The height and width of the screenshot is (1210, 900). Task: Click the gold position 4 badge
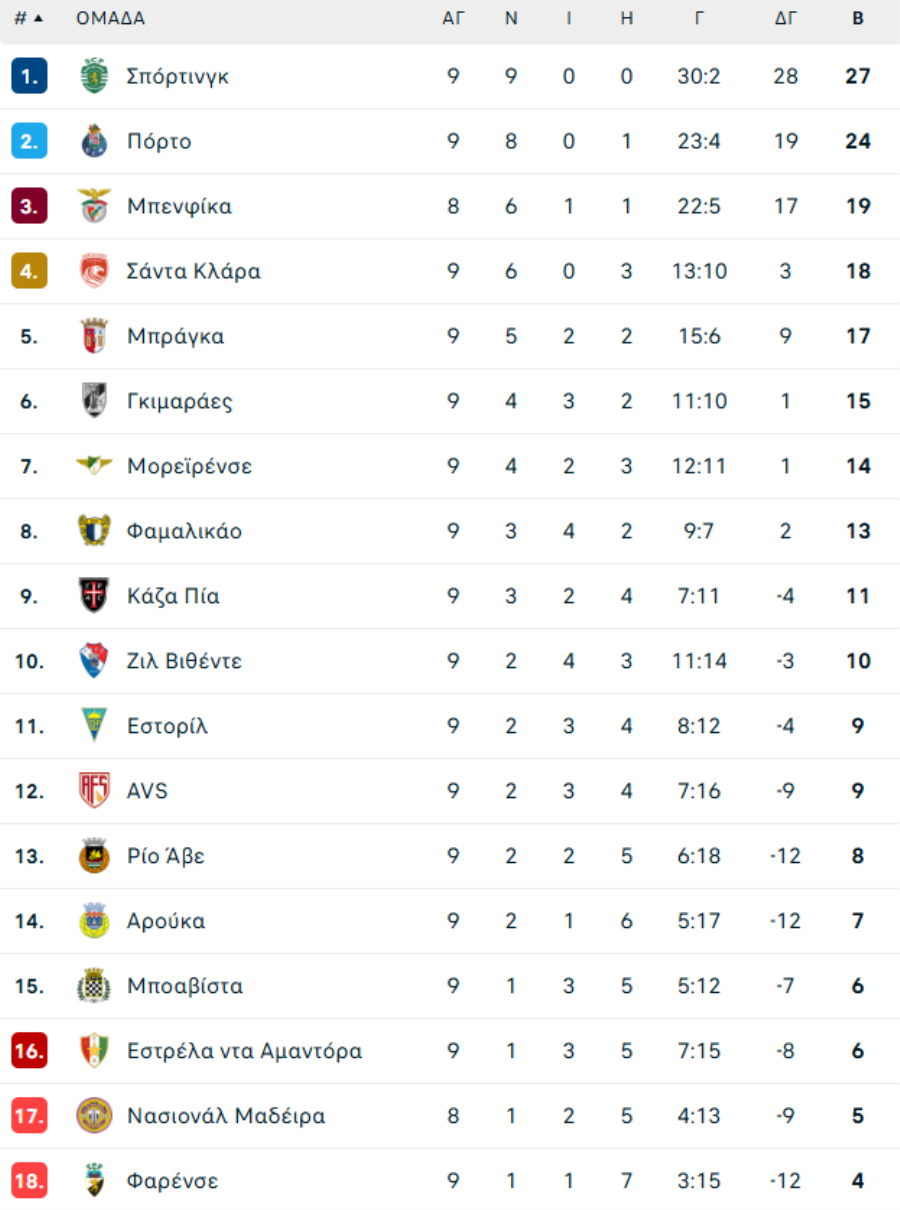pyautogui.click(x=29, y=271)
